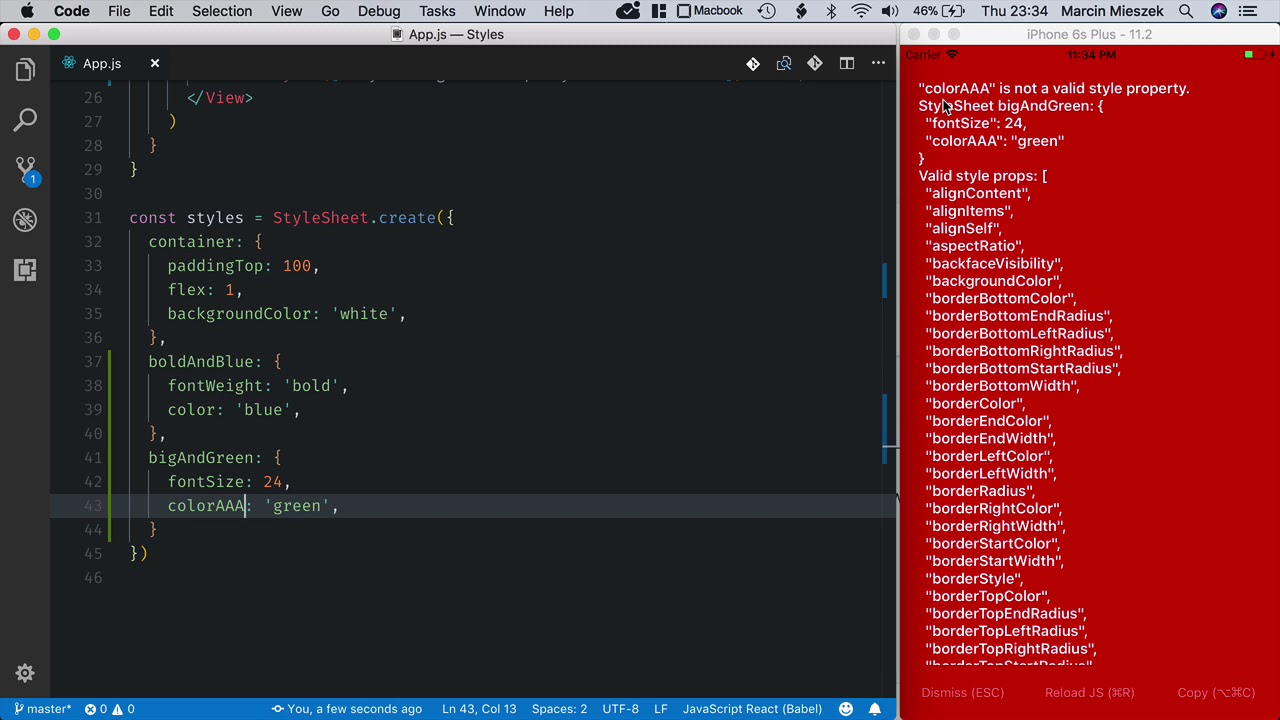
Task: Click the gray git diamond icon in editor toolbar
Action: tap(815, 63)
